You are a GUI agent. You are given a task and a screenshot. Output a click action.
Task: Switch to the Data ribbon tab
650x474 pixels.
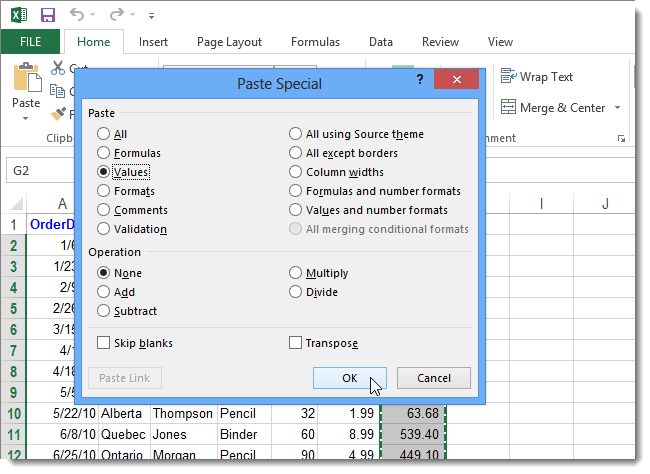tap(380, 42)
